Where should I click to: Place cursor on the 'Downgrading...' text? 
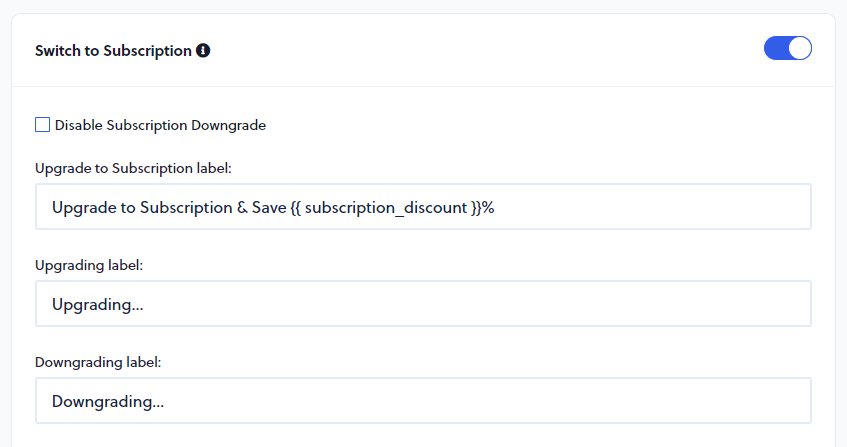tap(108, 402)
